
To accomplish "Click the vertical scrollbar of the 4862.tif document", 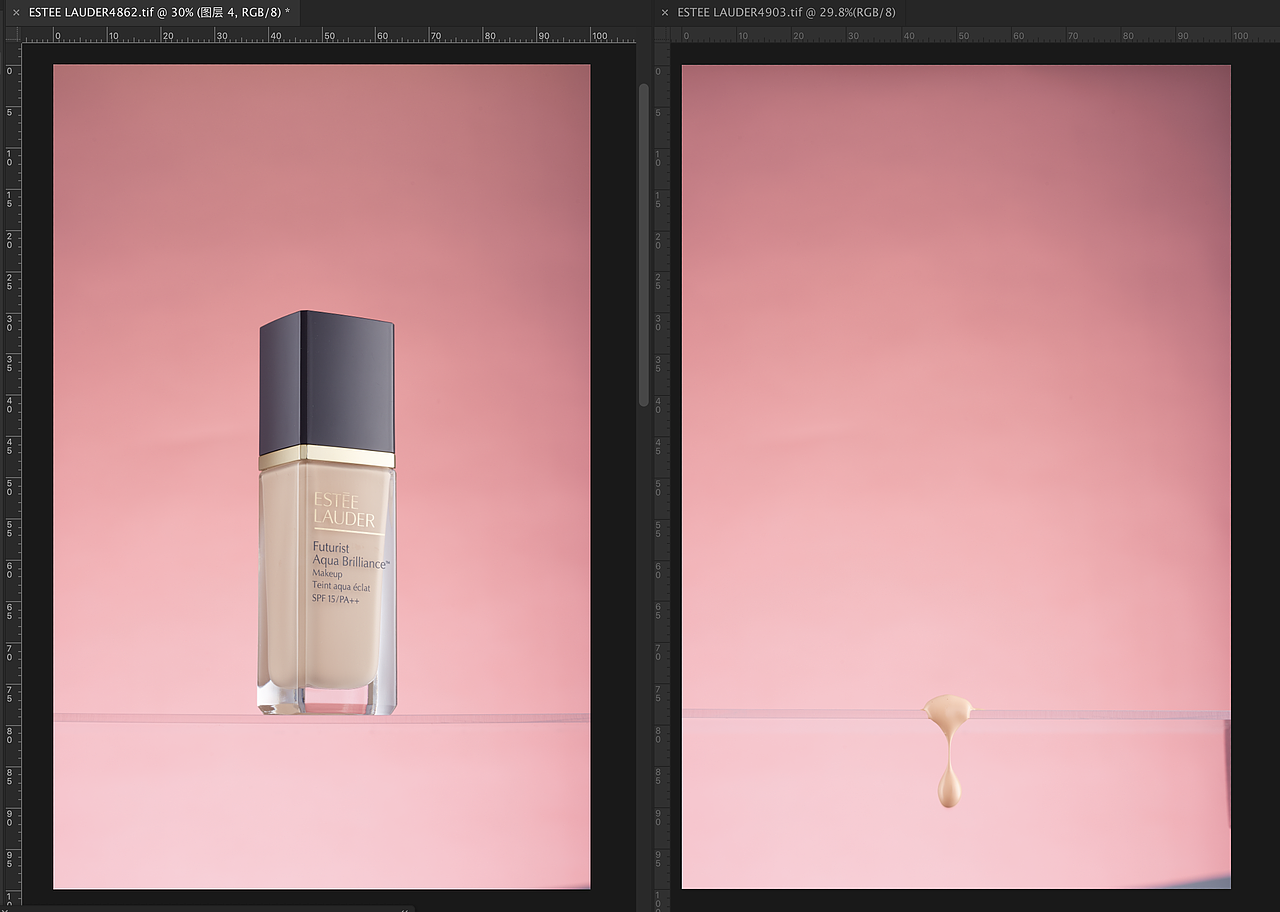I will tap(644, 245).
